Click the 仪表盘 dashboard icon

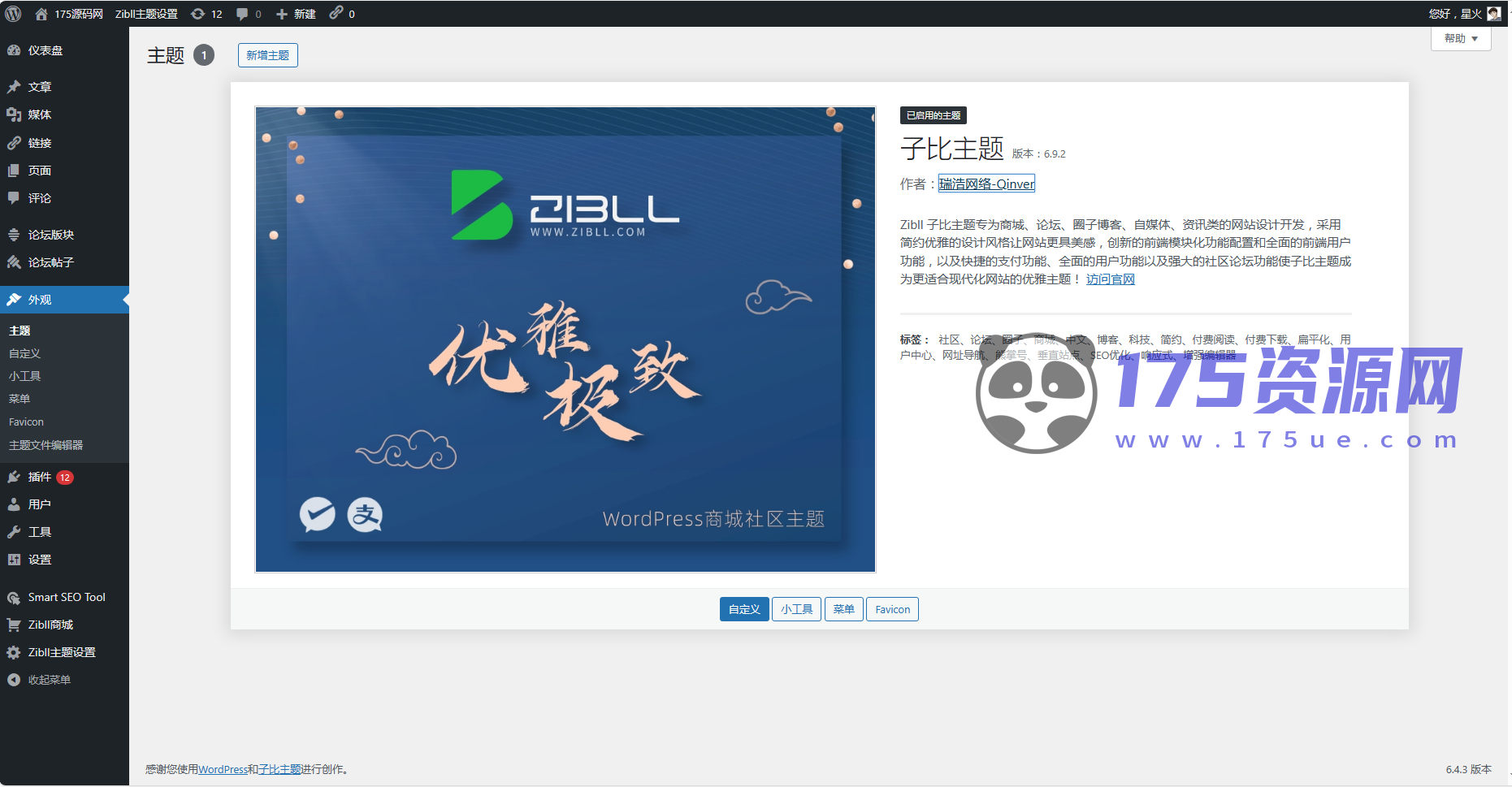click(14, 50)
